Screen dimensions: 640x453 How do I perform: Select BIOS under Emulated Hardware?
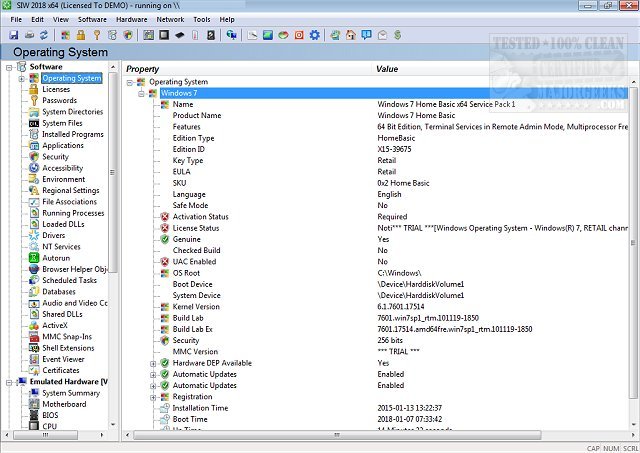(x=52, y=415)
